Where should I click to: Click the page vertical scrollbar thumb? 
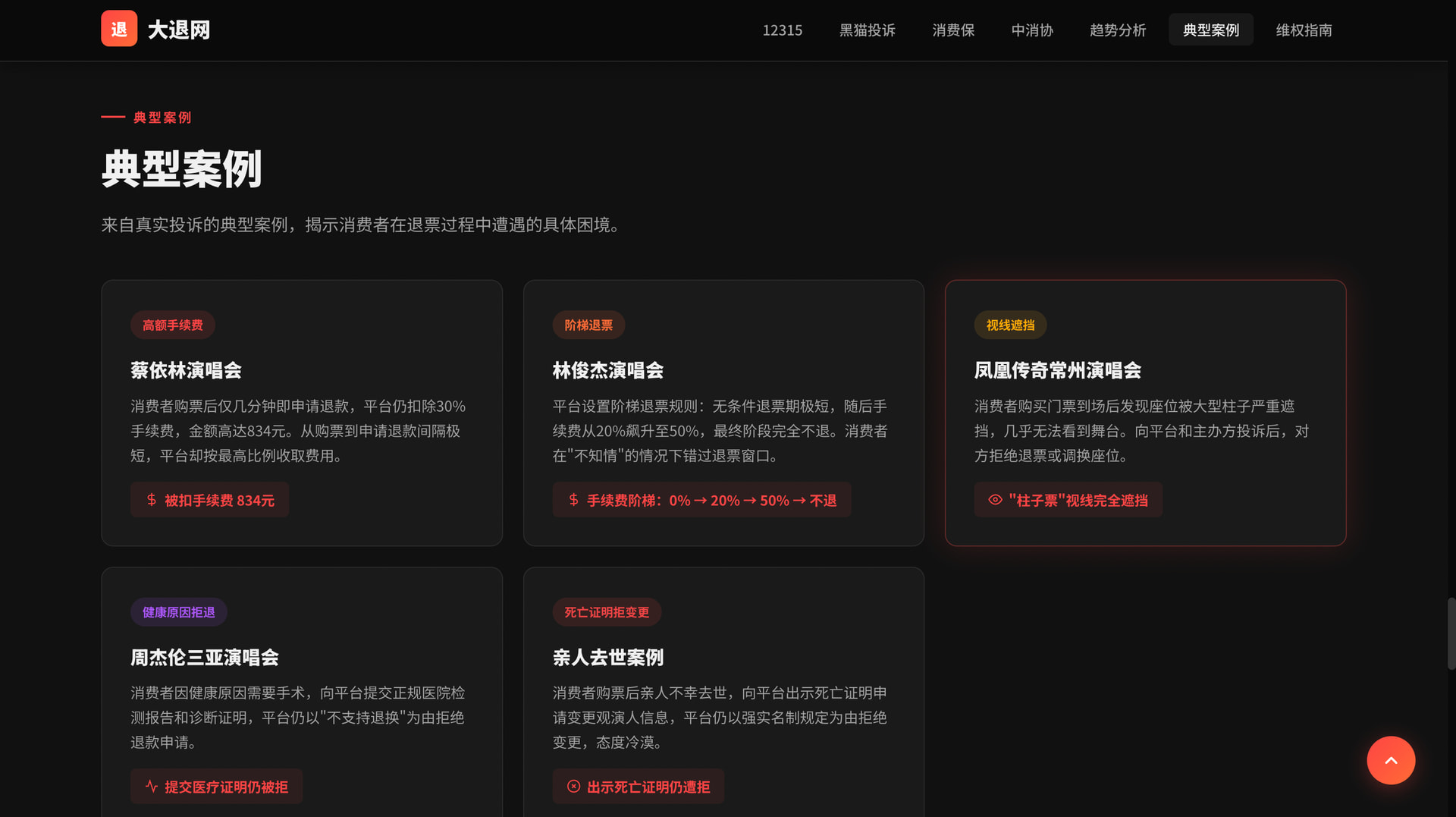click(1451, 633)
